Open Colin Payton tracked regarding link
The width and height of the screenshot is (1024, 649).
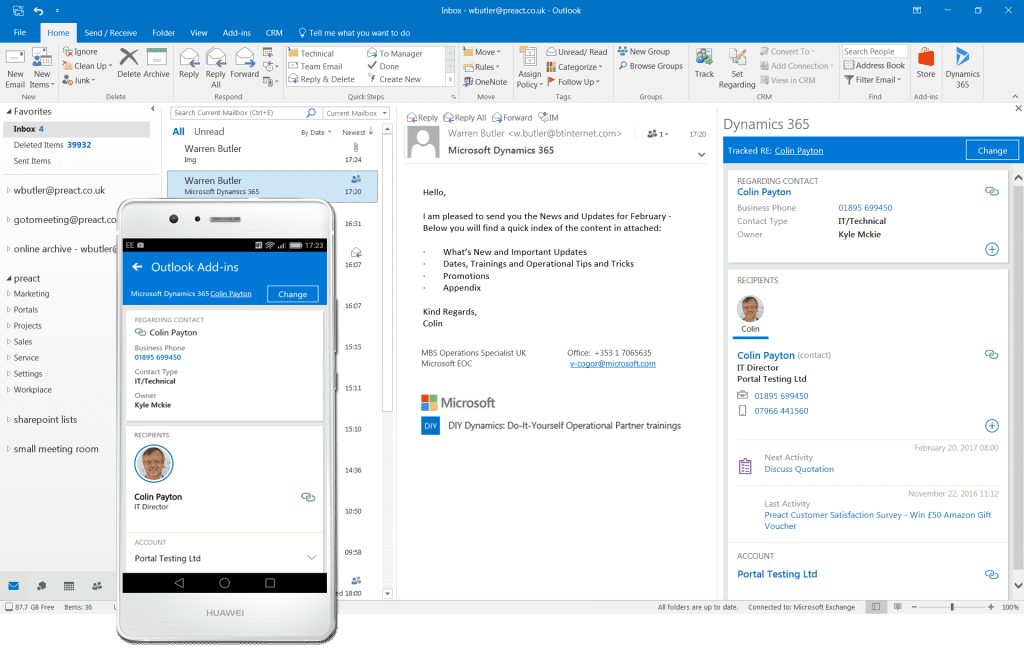(799, 151)
